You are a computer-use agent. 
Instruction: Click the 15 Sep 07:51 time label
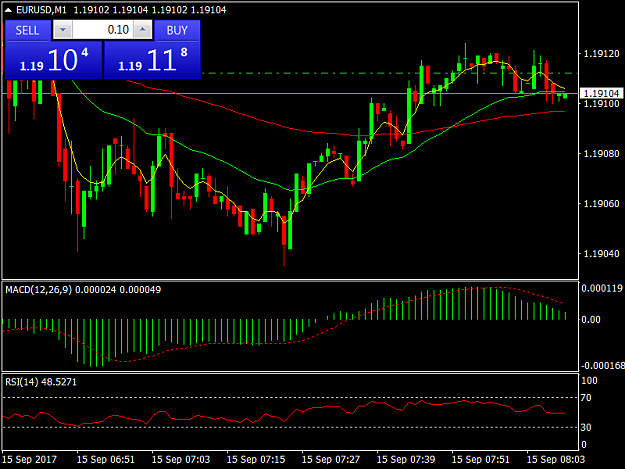pos(481,459)
